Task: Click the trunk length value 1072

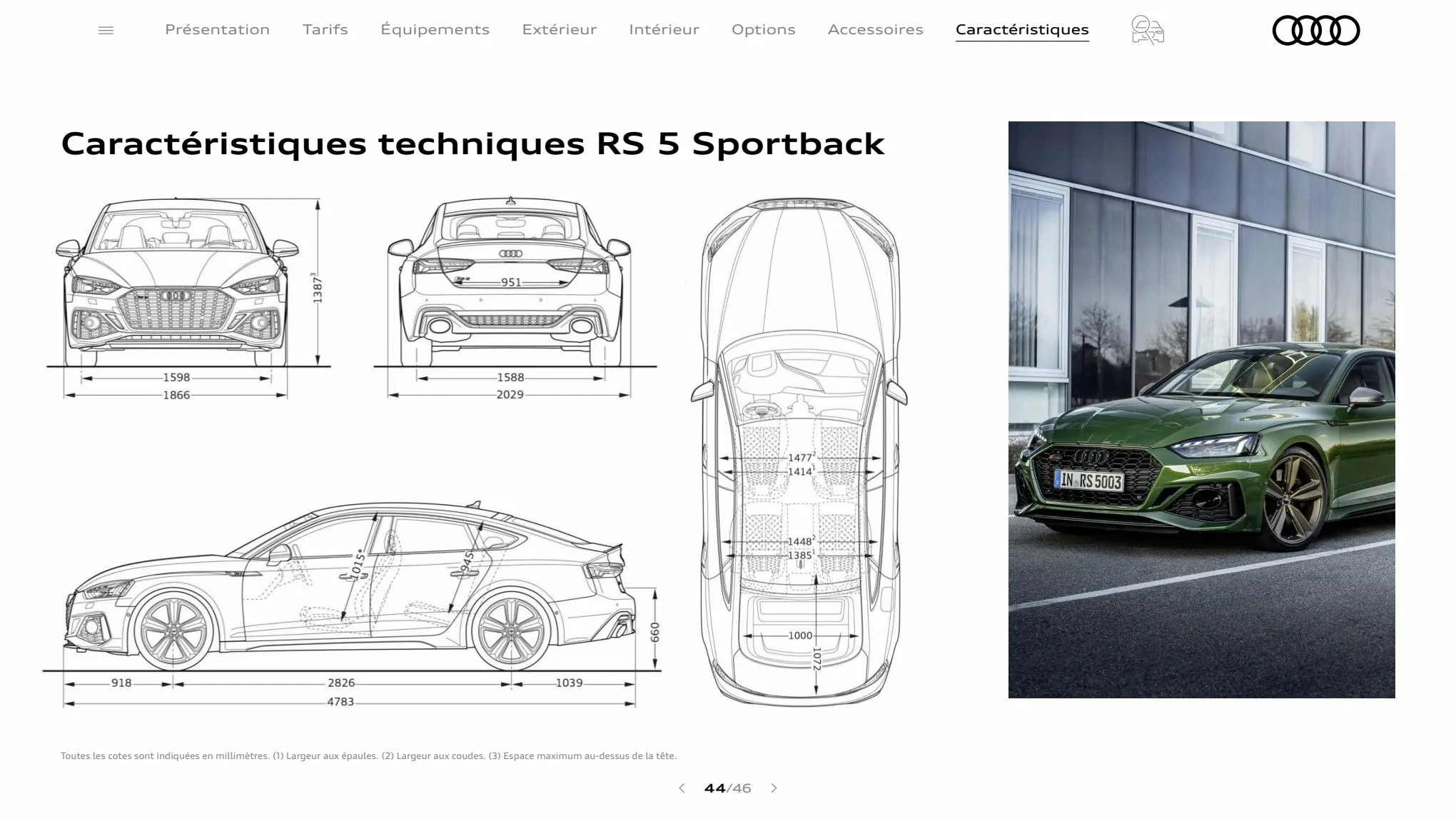Action: click(x=817, y=659)
